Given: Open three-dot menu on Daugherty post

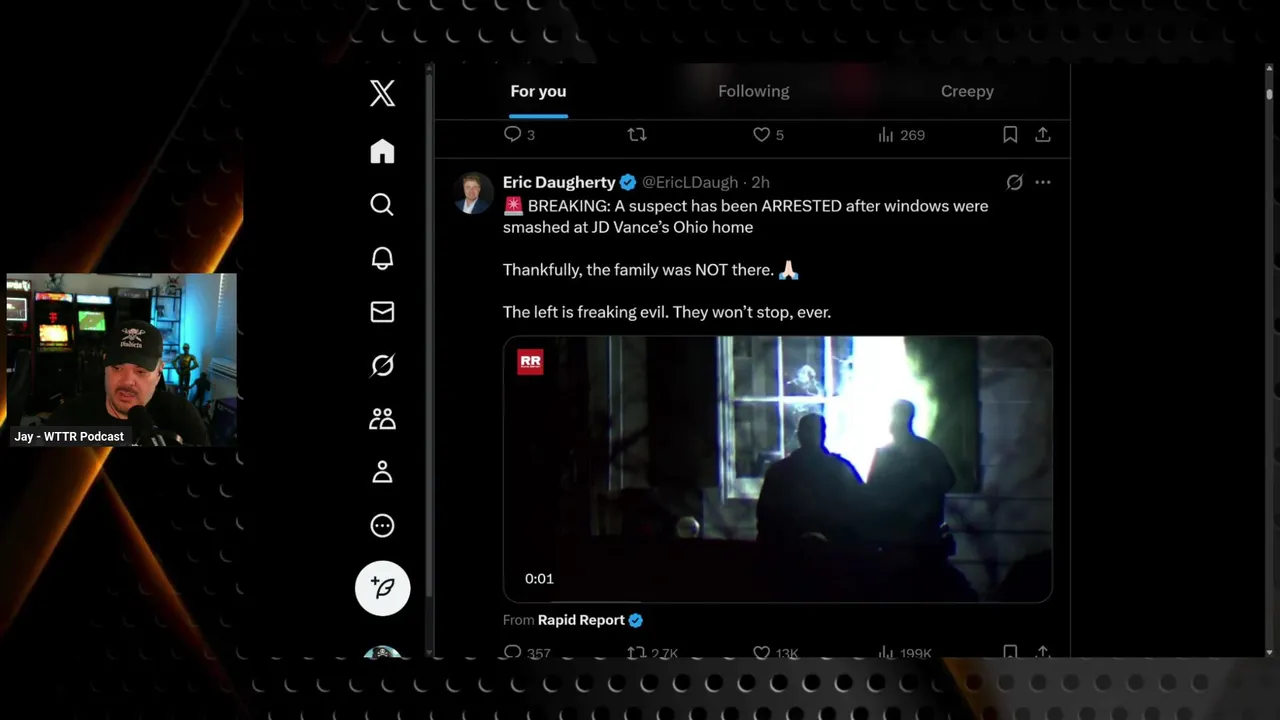Looking at the screenshot, I should (x=1043, y=182).
